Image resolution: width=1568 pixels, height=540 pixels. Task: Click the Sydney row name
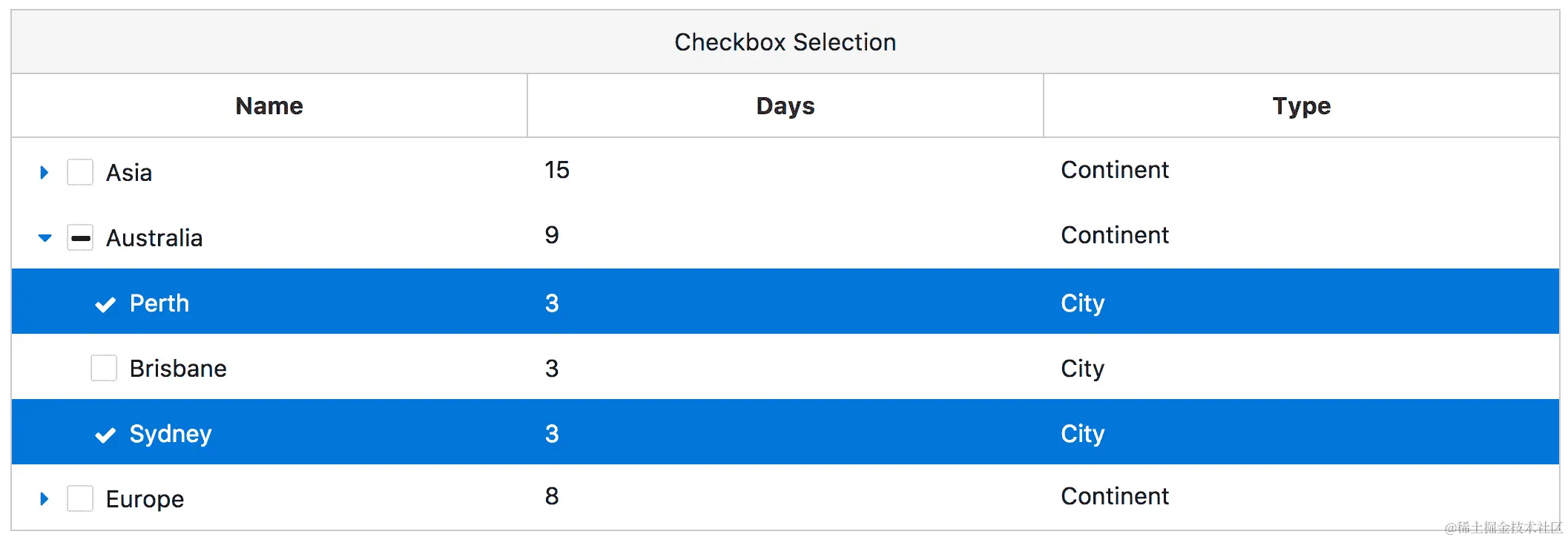(x=171, y=434)
